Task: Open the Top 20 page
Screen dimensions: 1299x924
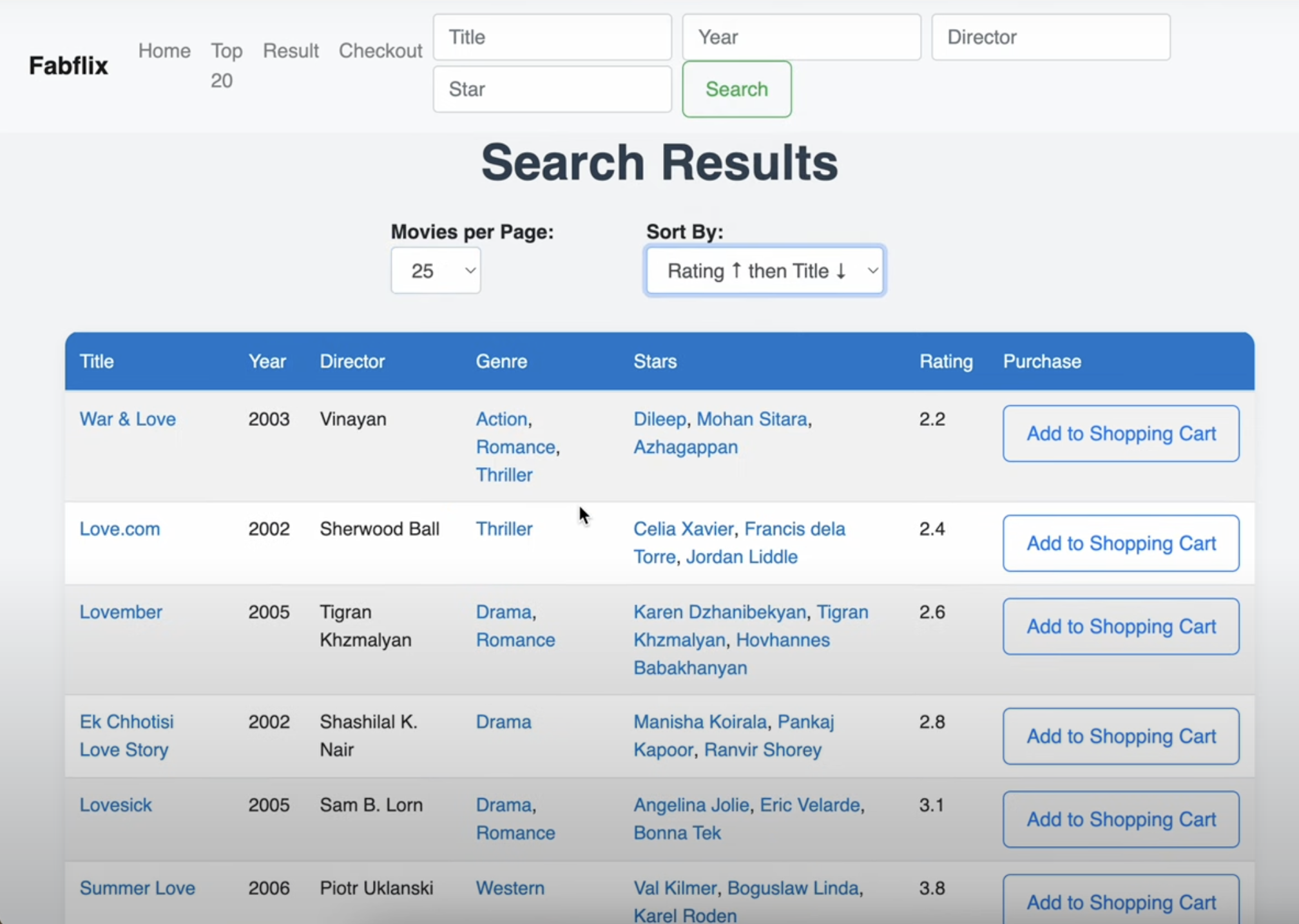Action: pos(226,66)
